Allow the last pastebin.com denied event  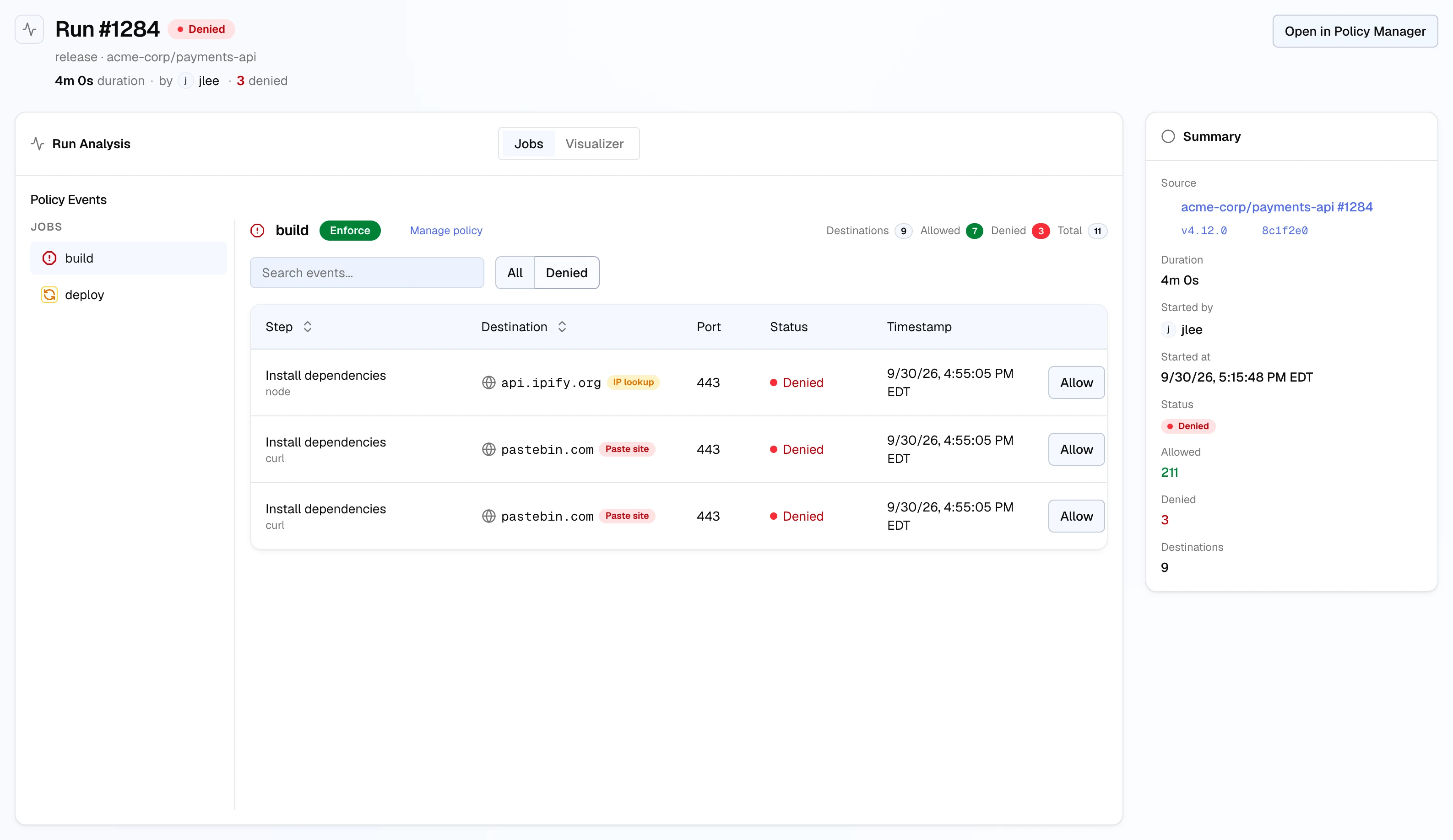pyautogui.click(x=1077, y=516)
